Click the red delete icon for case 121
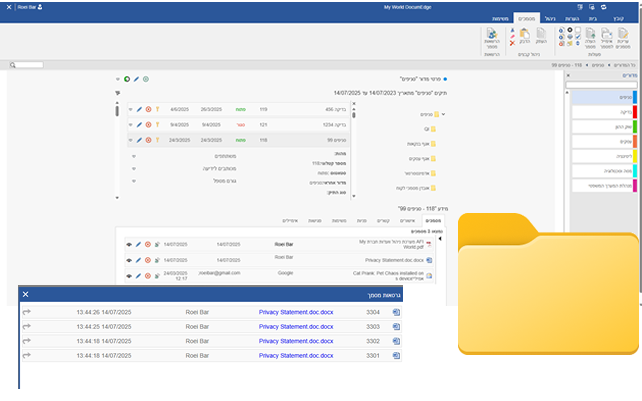This screenshot has width=642, height=401. tap(148, 125)
